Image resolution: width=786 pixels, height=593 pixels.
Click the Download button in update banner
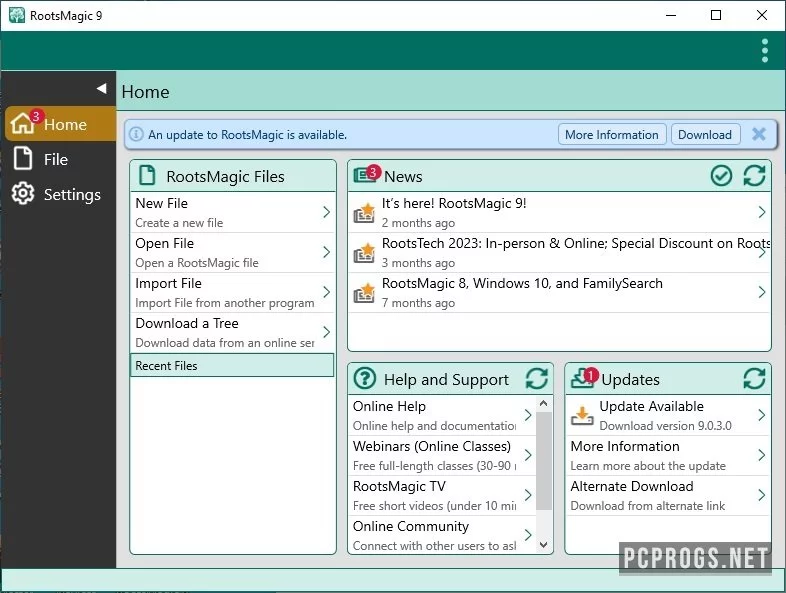705,134
